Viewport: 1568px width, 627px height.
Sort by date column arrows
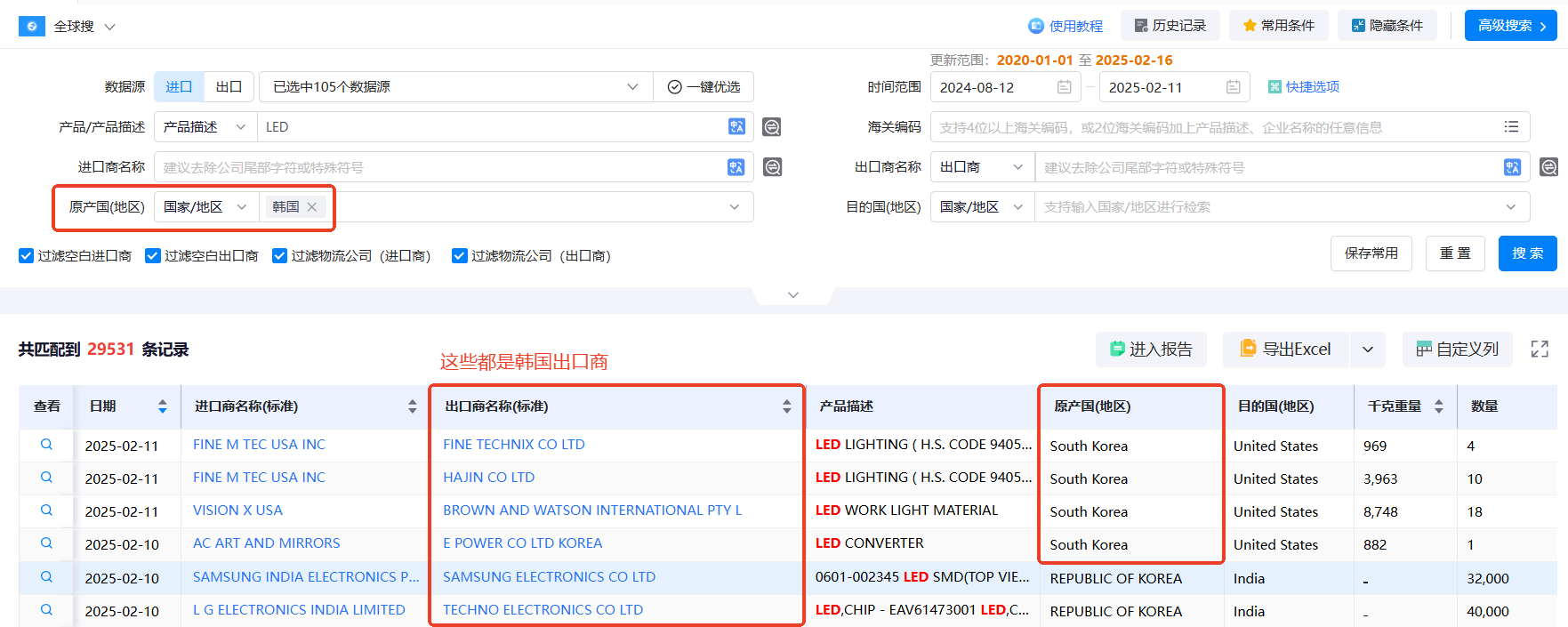pos(162,406)
